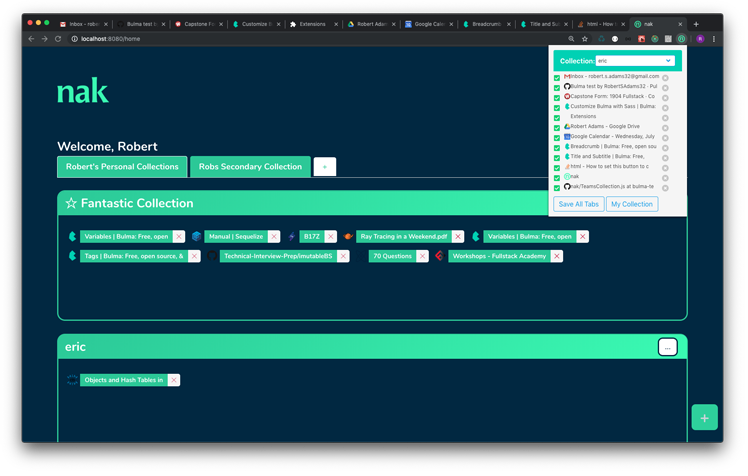This screenshot has width=748, height=476.
Task: Open the ellipsis menu on eric collection
Action: pos(667,347)
